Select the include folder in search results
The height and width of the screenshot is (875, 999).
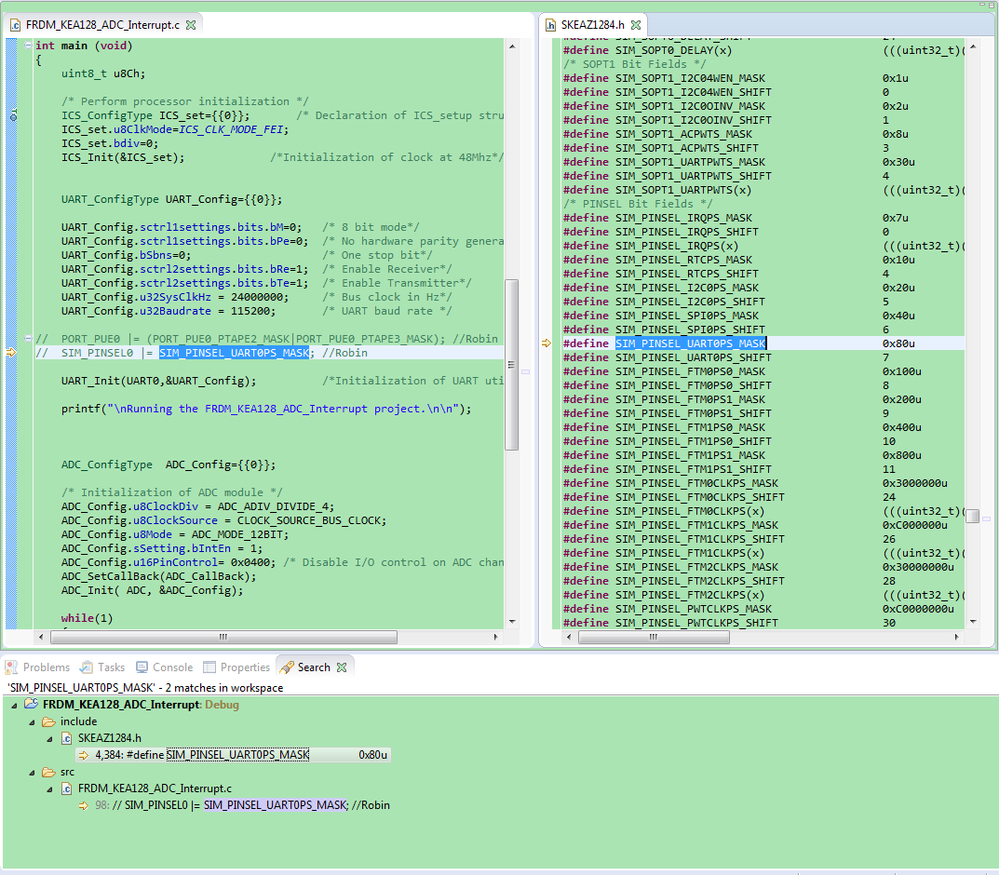click(x=78, y=721)
